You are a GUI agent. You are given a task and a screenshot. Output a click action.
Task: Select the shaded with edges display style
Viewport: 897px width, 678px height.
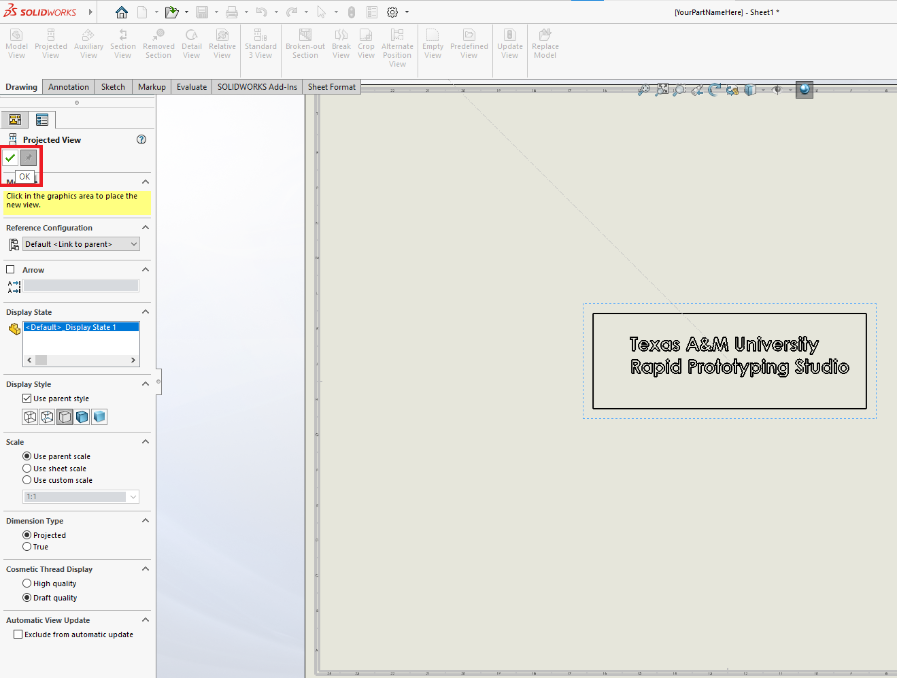point(82,417)
